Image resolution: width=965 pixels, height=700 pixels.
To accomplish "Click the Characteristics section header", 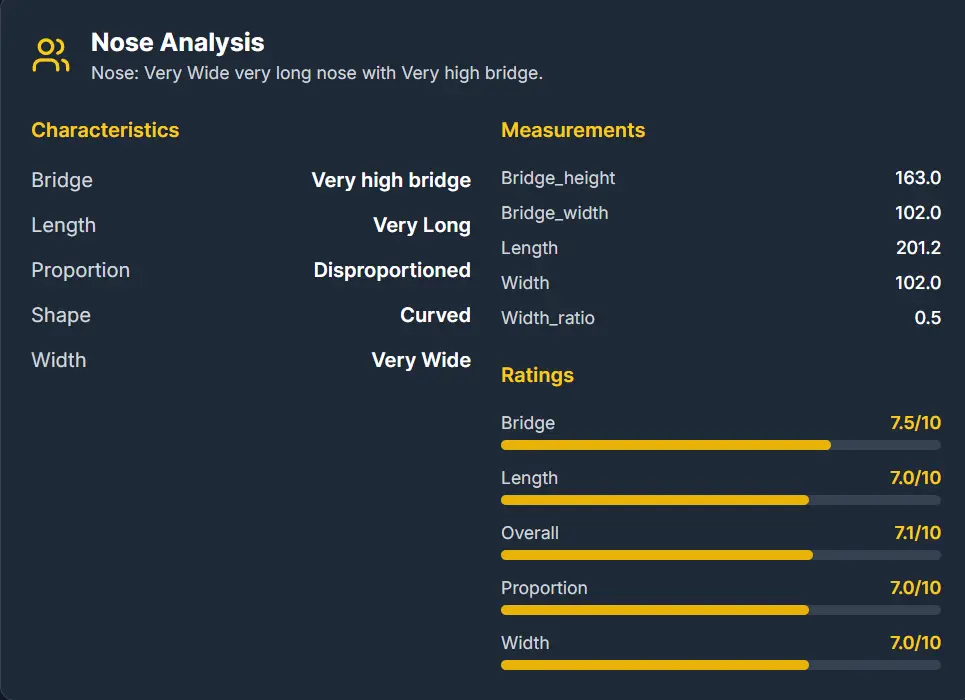I will (104, 130).
